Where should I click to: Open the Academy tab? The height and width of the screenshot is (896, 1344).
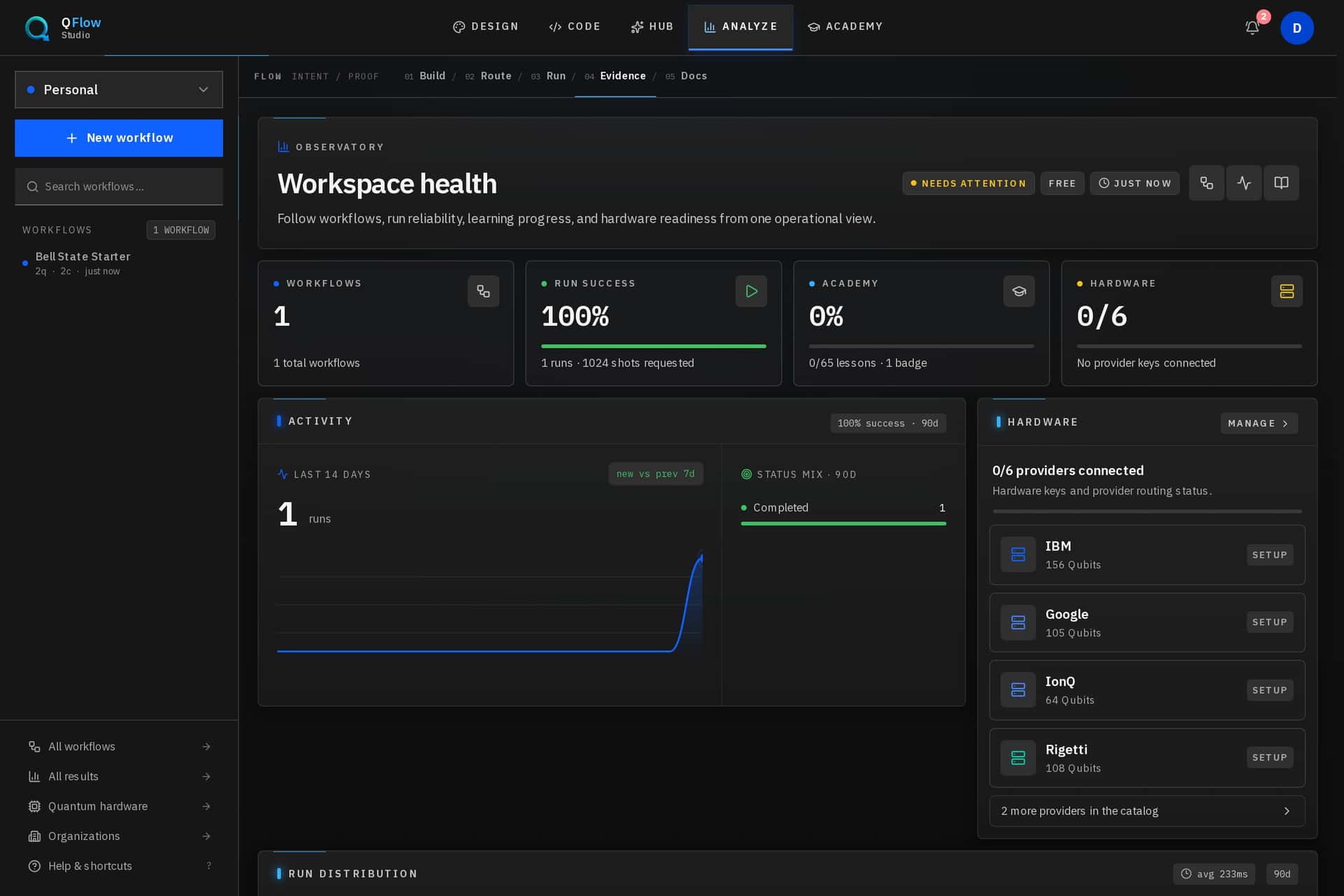tap(845, 27)
